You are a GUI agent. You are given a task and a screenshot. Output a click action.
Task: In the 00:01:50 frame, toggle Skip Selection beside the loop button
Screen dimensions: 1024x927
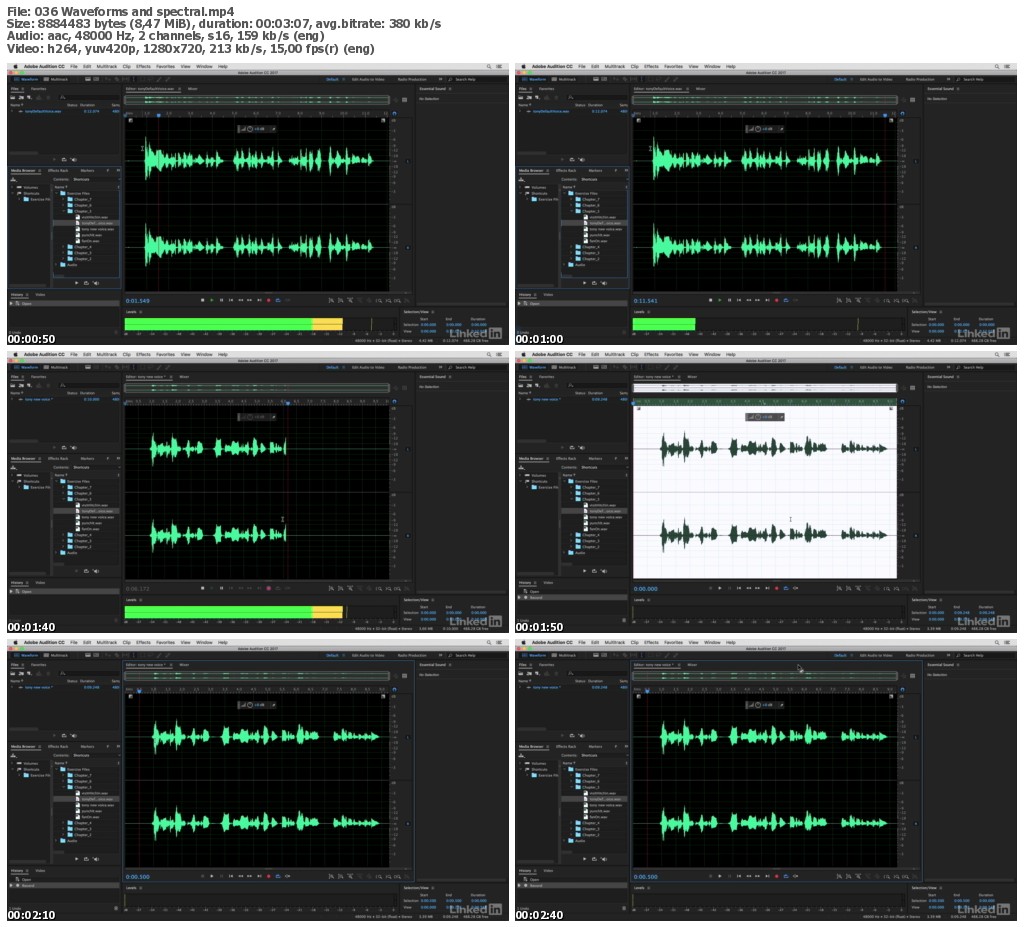(x=795, y=589)
